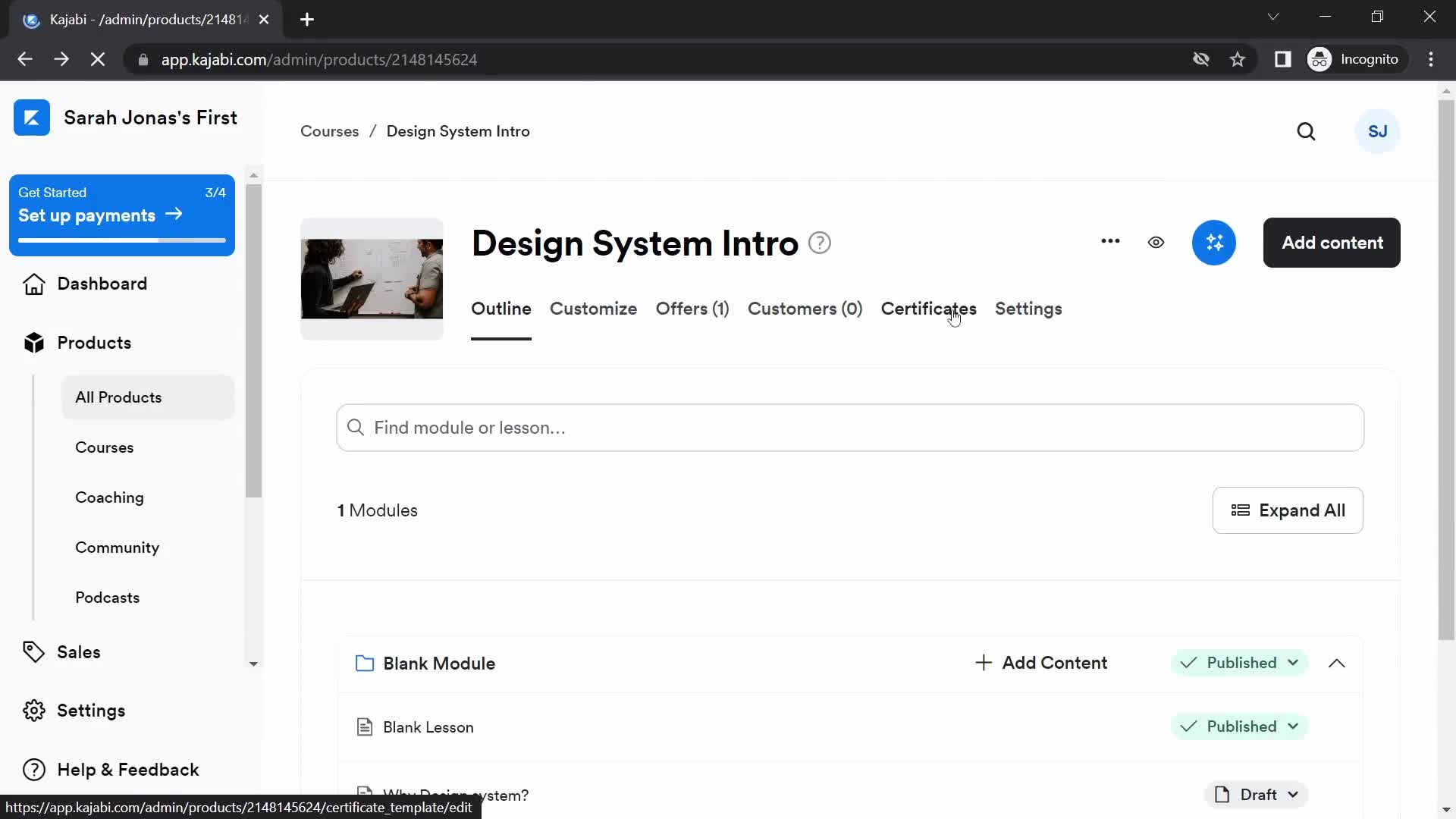The height and width of the screenshot is (819, 1456).
Task: Toggle Published status on Blank Module
Action: click(1238, 662)
